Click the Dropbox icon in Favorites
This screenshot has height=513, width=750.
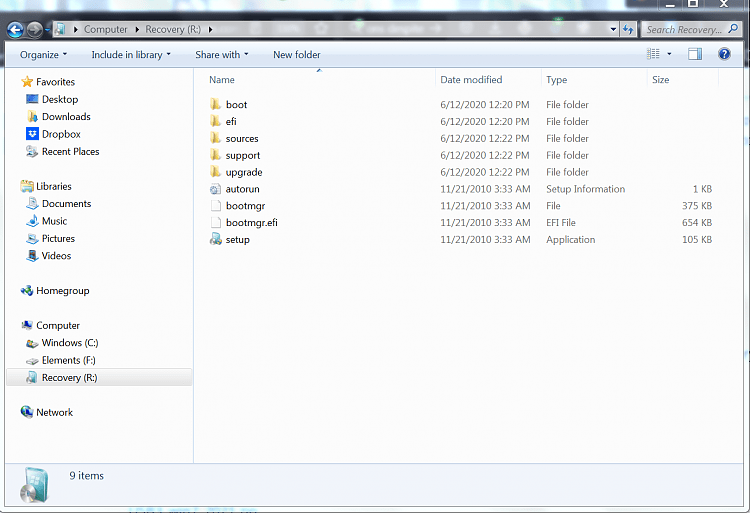(x=32, y=134)
